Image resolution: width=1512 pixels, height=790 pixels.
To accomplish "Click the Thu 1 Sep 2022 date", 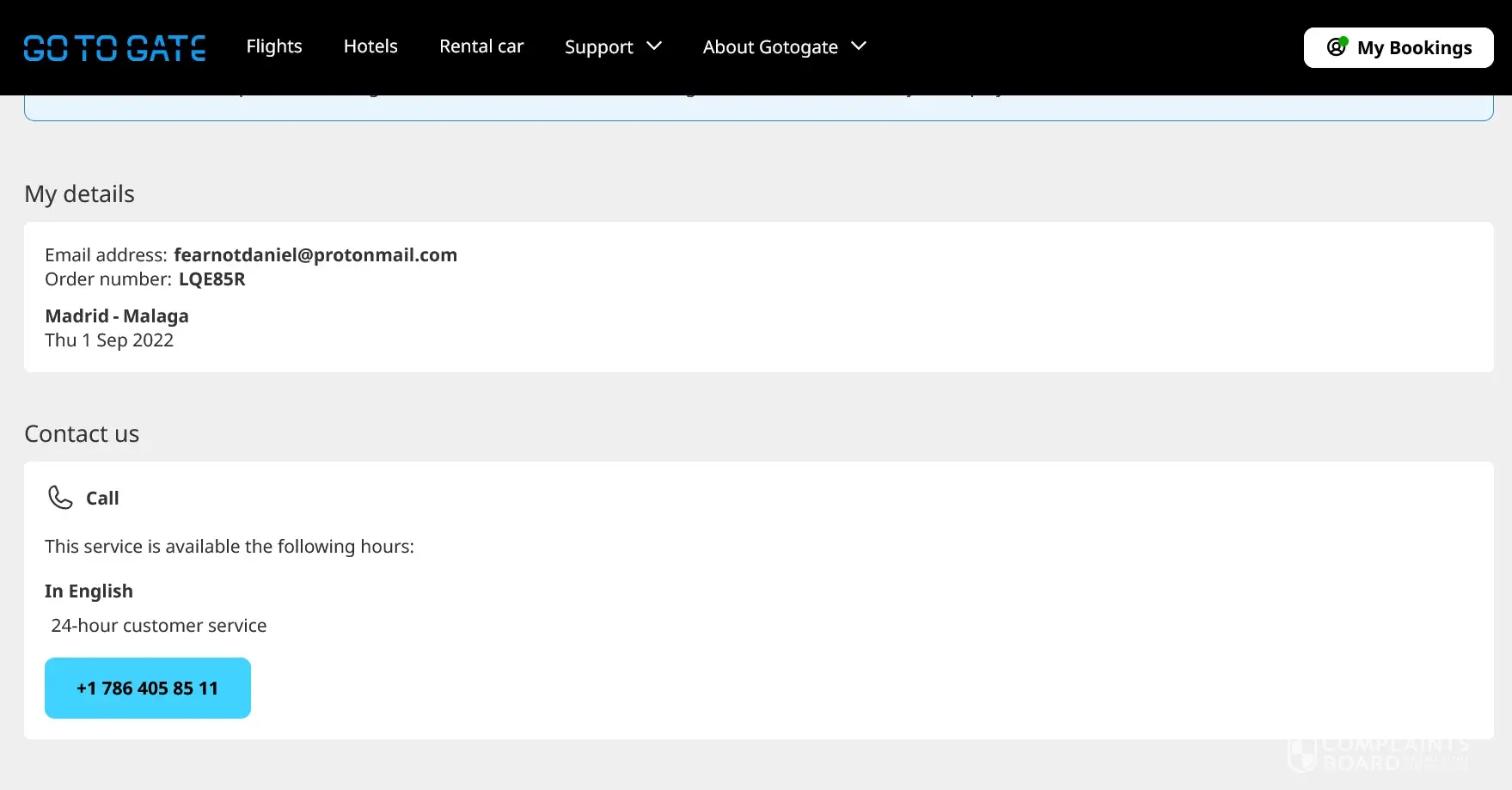I will click(109, 340).
